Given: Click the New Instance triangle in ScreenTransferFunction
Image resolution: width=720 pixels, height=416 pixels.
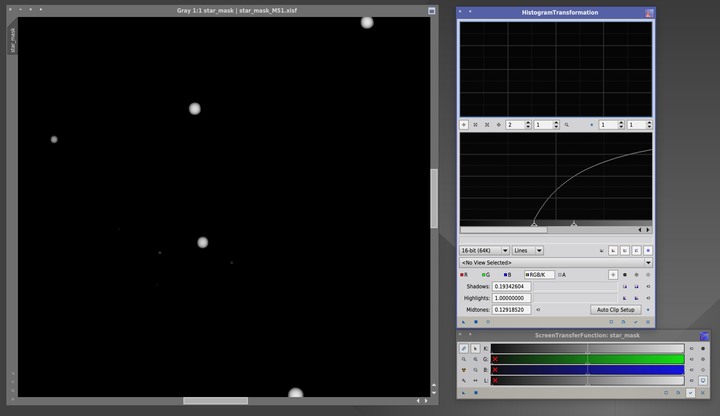Looking at the screenshot, I should coord(464,393).
